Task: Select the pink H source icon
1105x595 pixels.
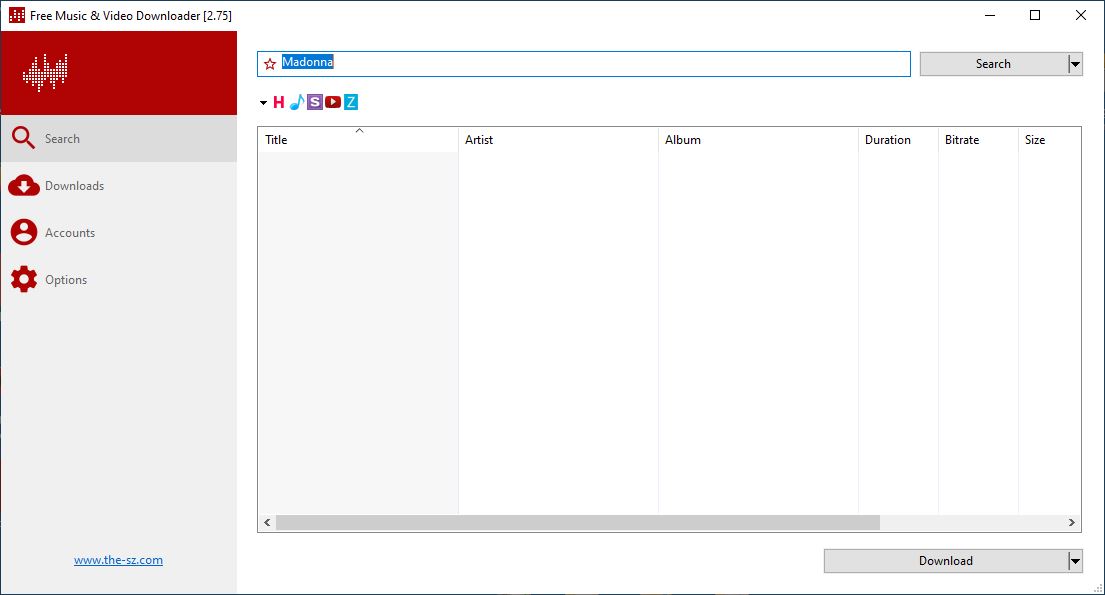Action: pyautogui.click(x=278, y=102)
